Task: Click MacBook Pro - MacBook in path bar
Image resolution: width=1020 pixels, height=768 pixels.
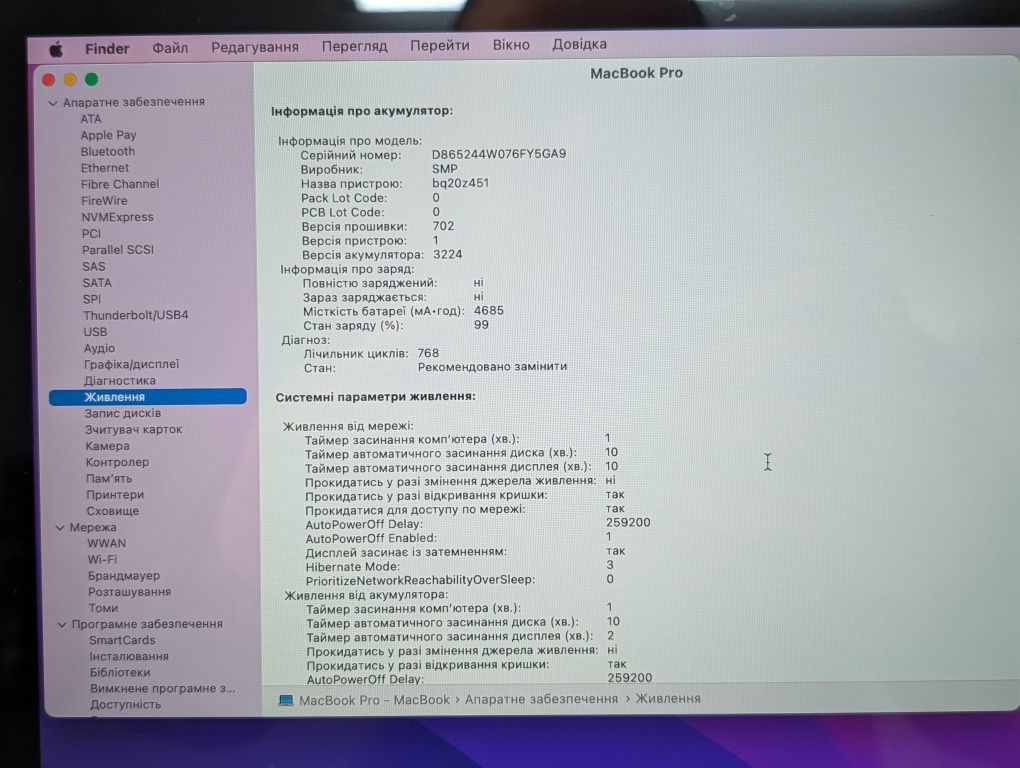Action: (374, 700)
